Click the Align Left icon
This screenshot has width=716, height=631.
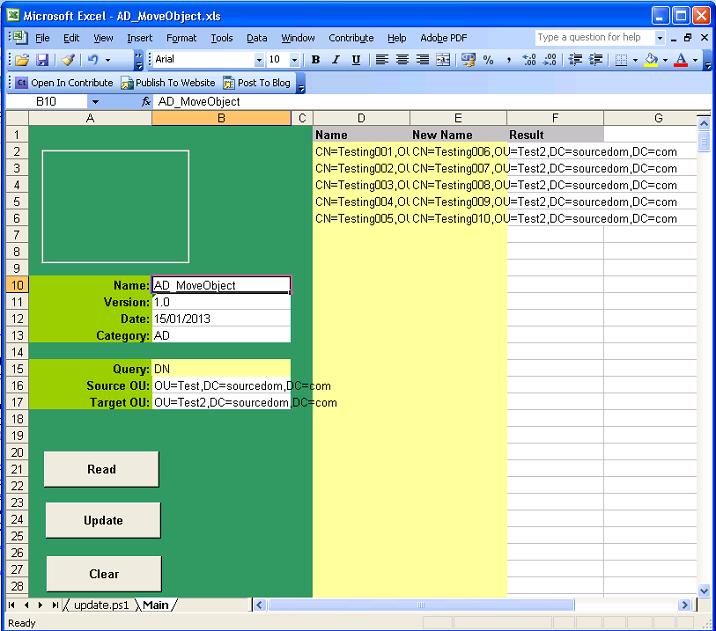coord(381,60)
